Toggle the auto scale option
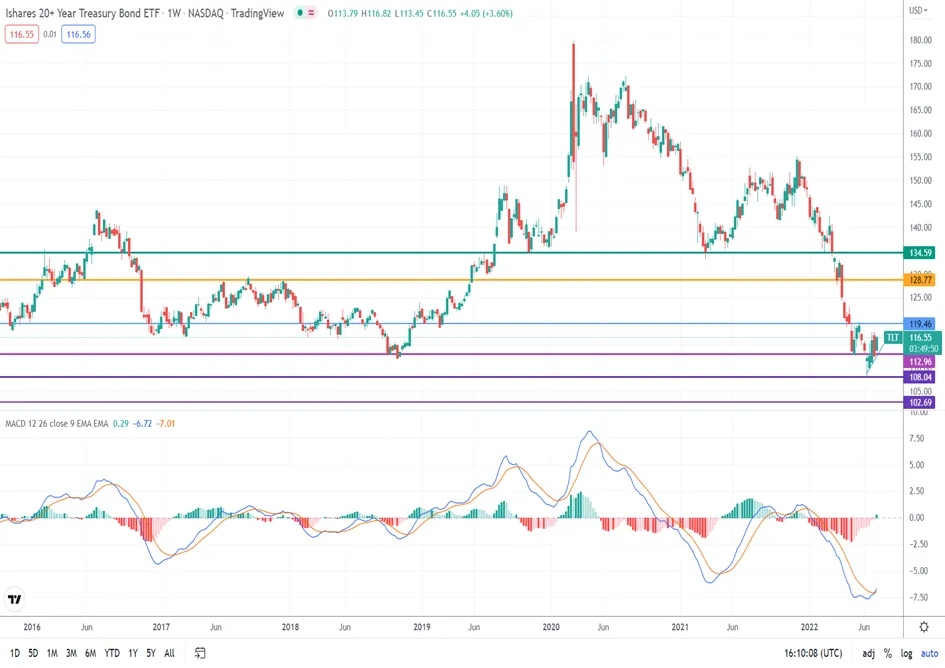Image resolution: width=945 pixels, height=668 pixels. (929, 653)
